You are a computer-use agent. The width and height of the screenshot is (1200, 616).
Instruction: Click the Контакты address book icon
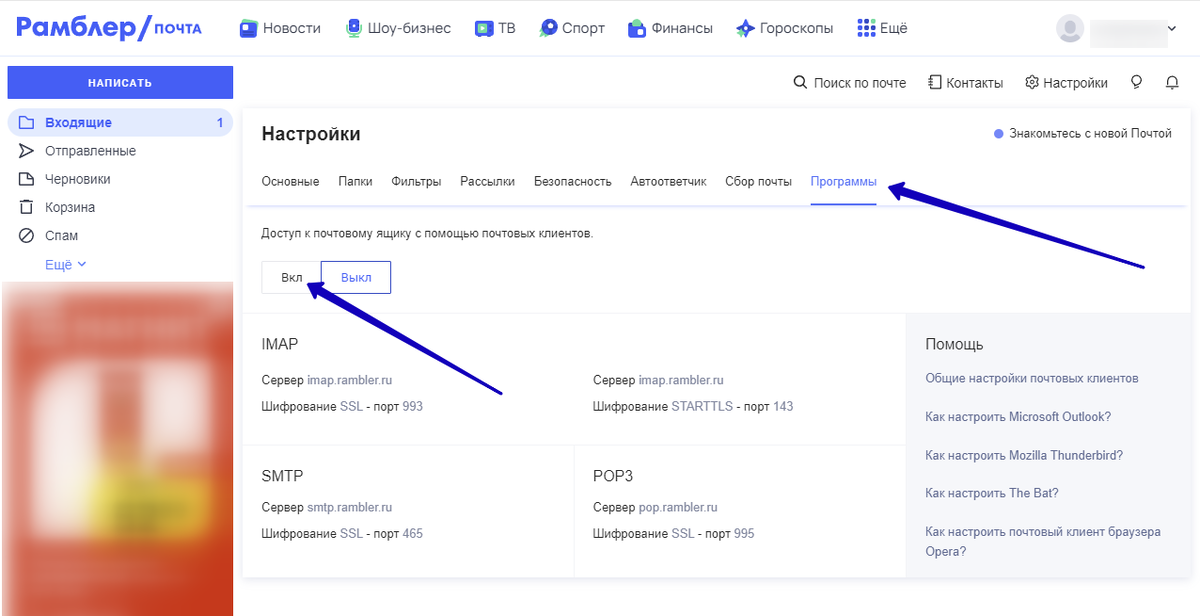(934, 83)
